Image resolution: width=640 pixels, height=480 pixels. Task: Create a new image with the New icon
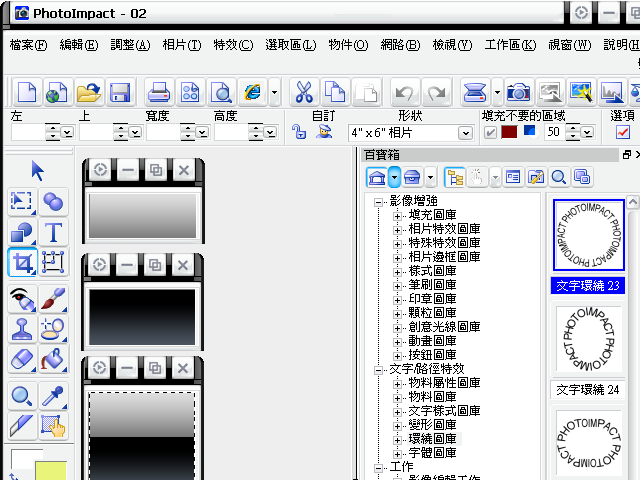click(x=27, y=92)
